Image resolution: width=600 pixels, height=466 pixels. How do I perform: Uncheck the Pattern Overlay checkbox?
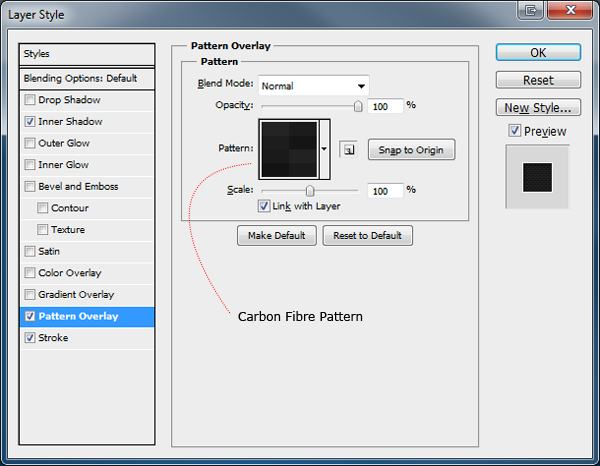(x=29, y=316)
